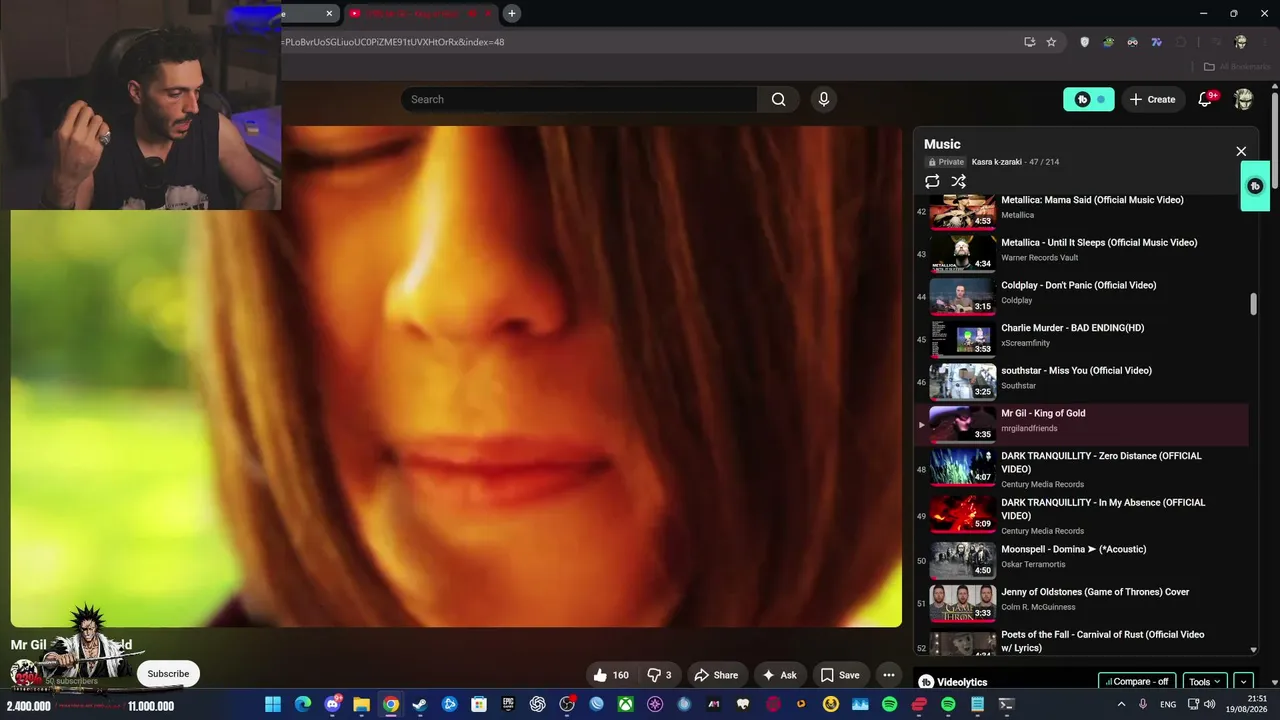The image size is (1280, 720).
Task: Open ChatGPT from taskbar
Action: click(538, 704)
